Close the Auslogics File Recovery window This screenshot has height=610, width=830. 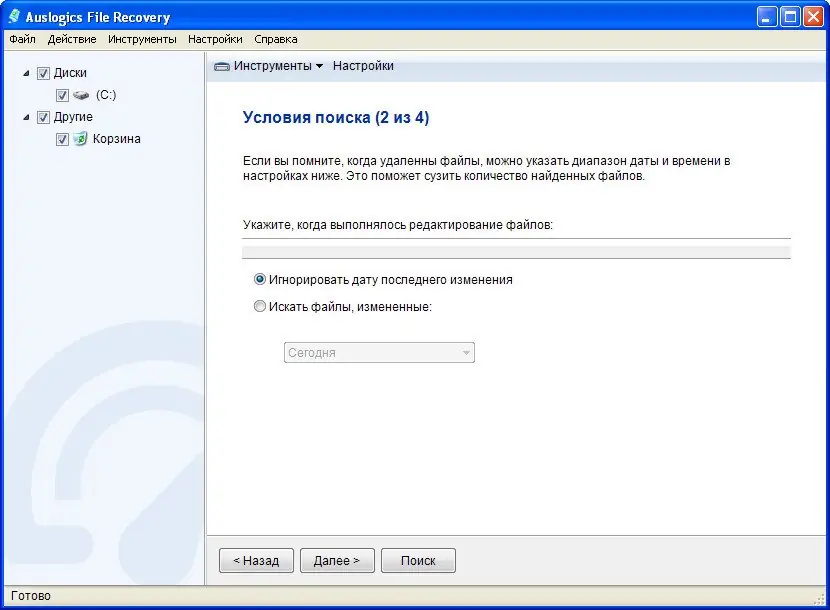pos(814,17)
